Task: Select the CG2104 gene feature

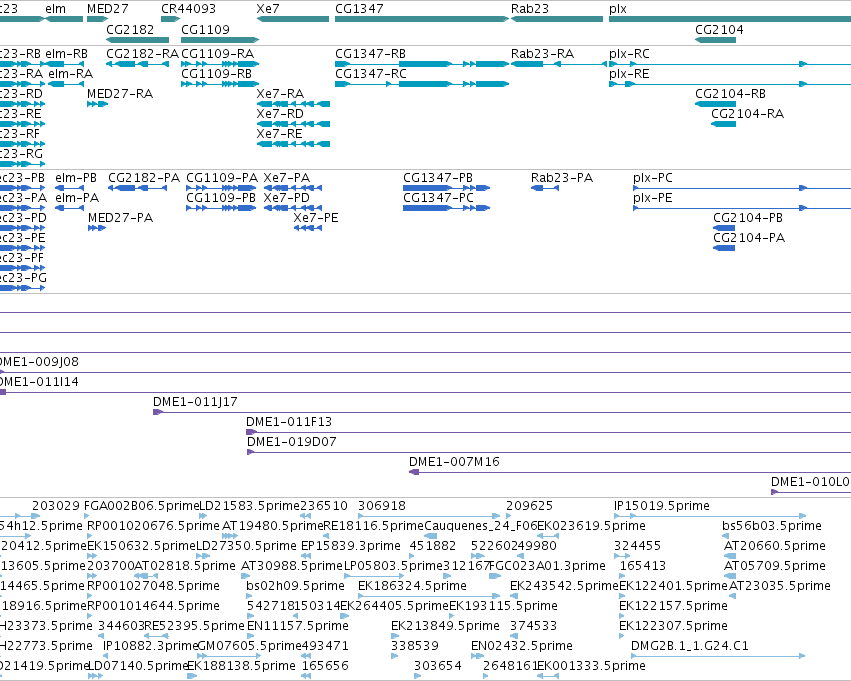Action: click(715, 40)
